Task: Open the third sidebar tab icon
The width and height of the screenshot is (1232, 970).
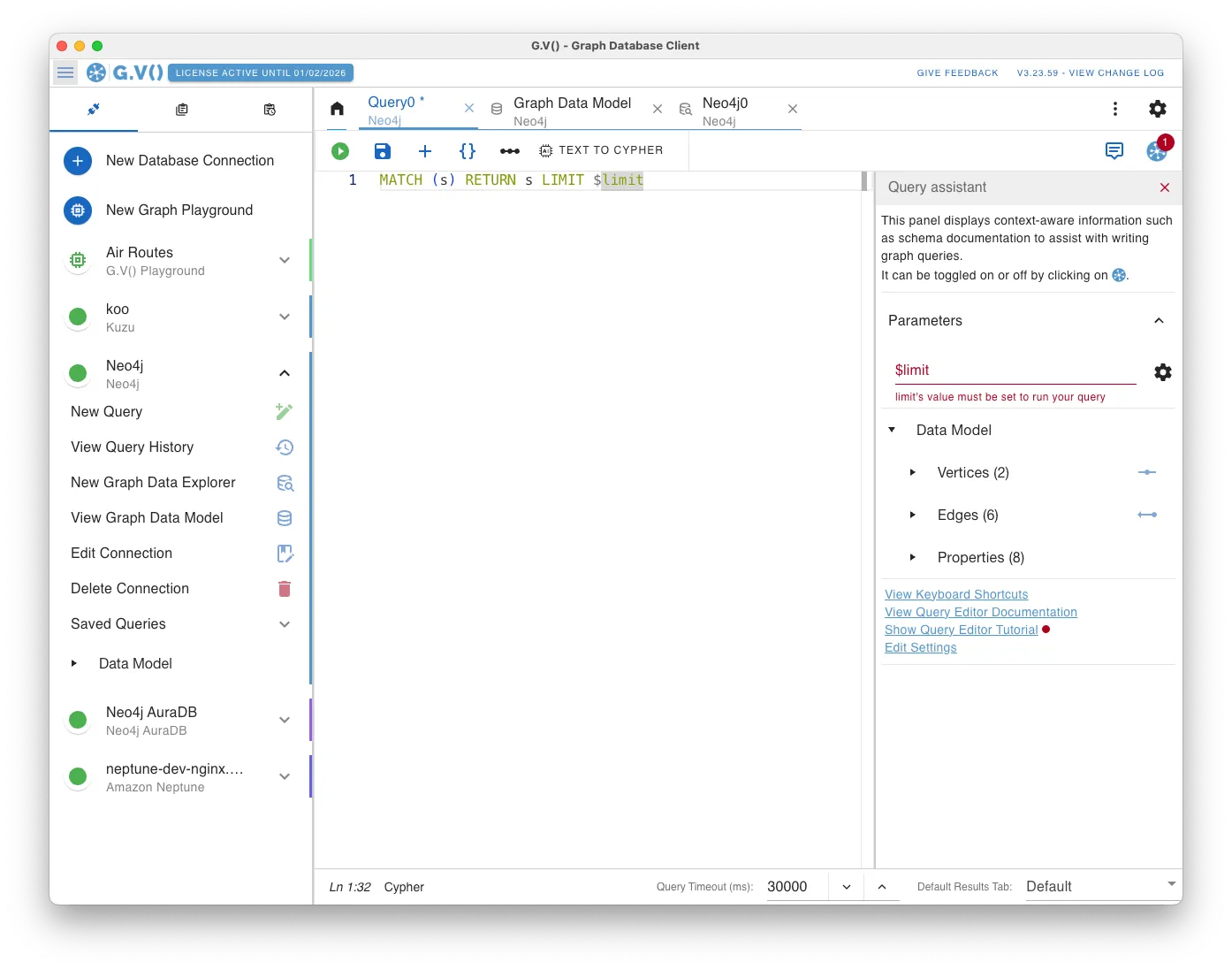Action: point(270,110)
